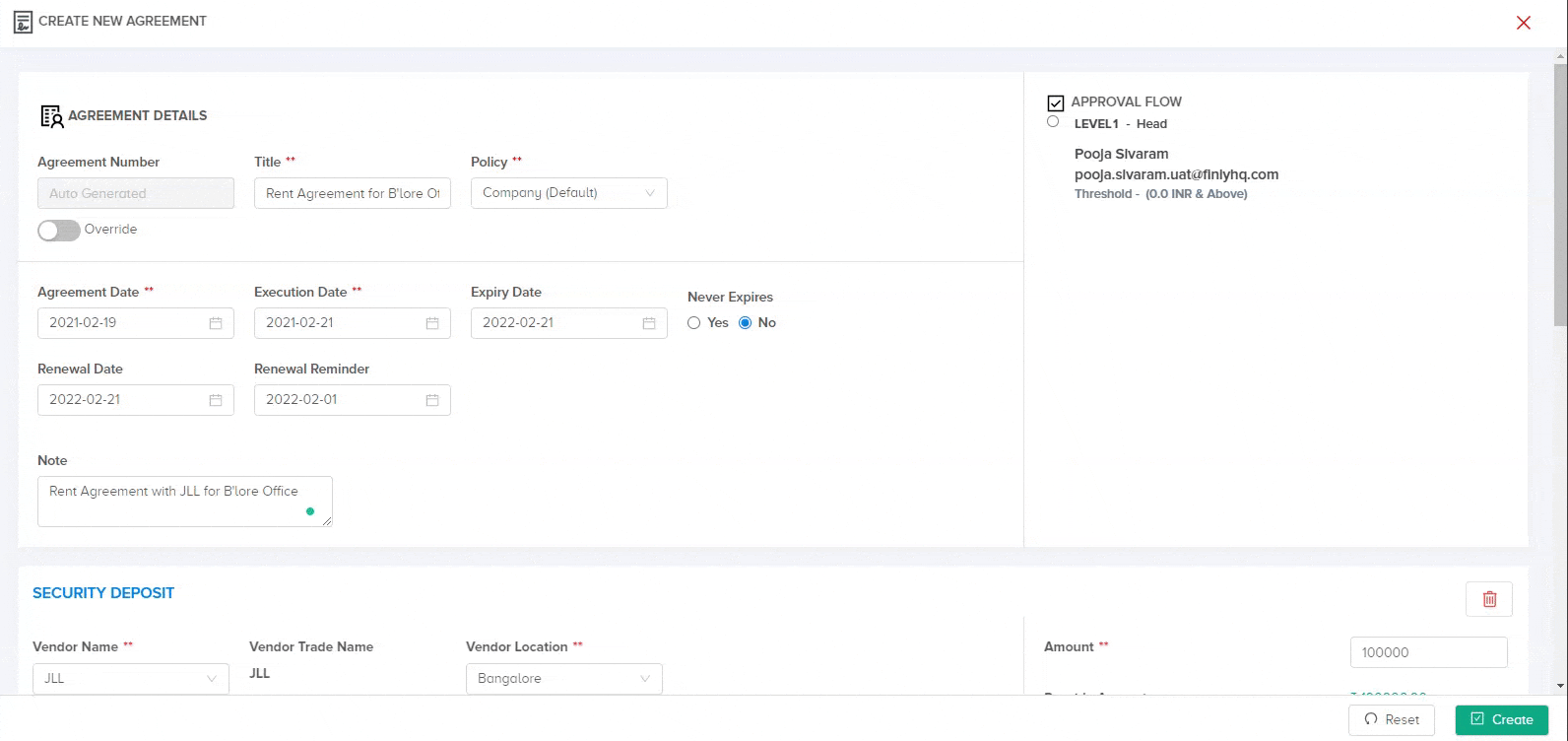The width and height of the screenshot is (1568, 741).
Task: Click the vertical scrollbar thumb
Action: point(1560,195)
